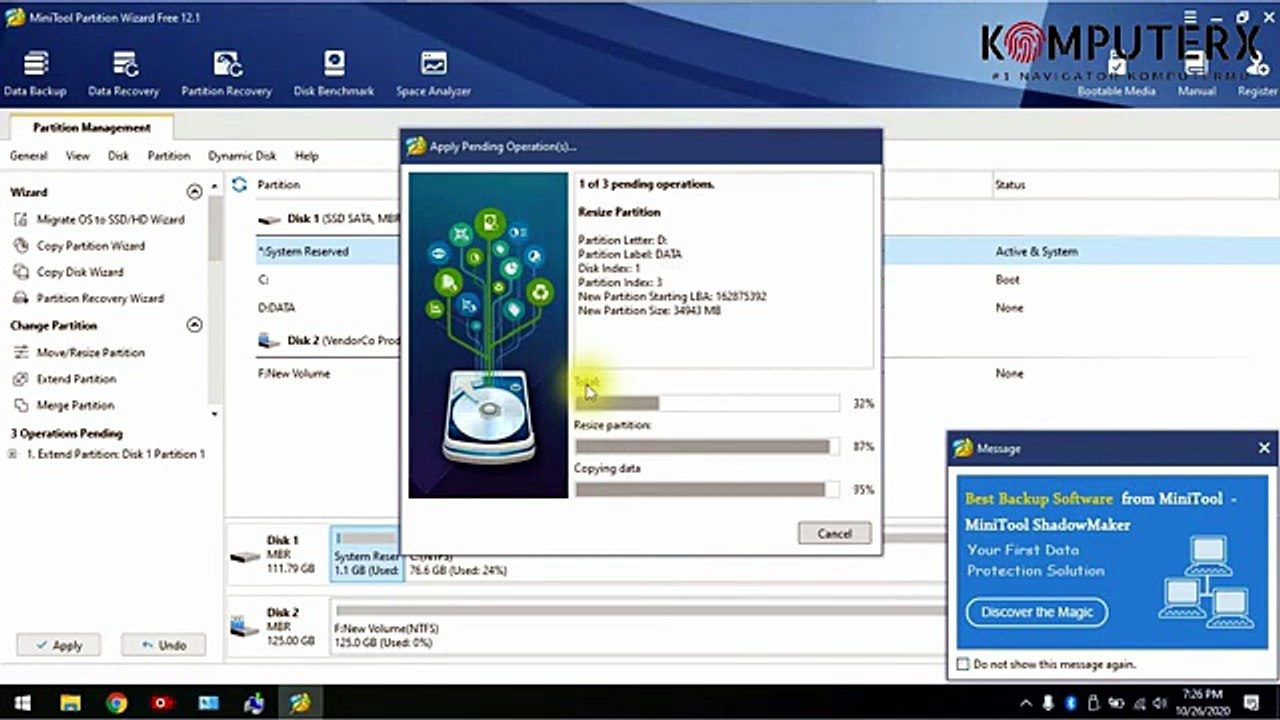Open the Windows Start menu
This screenshot has width=1280, height=720.
click(x=22, y=702)
